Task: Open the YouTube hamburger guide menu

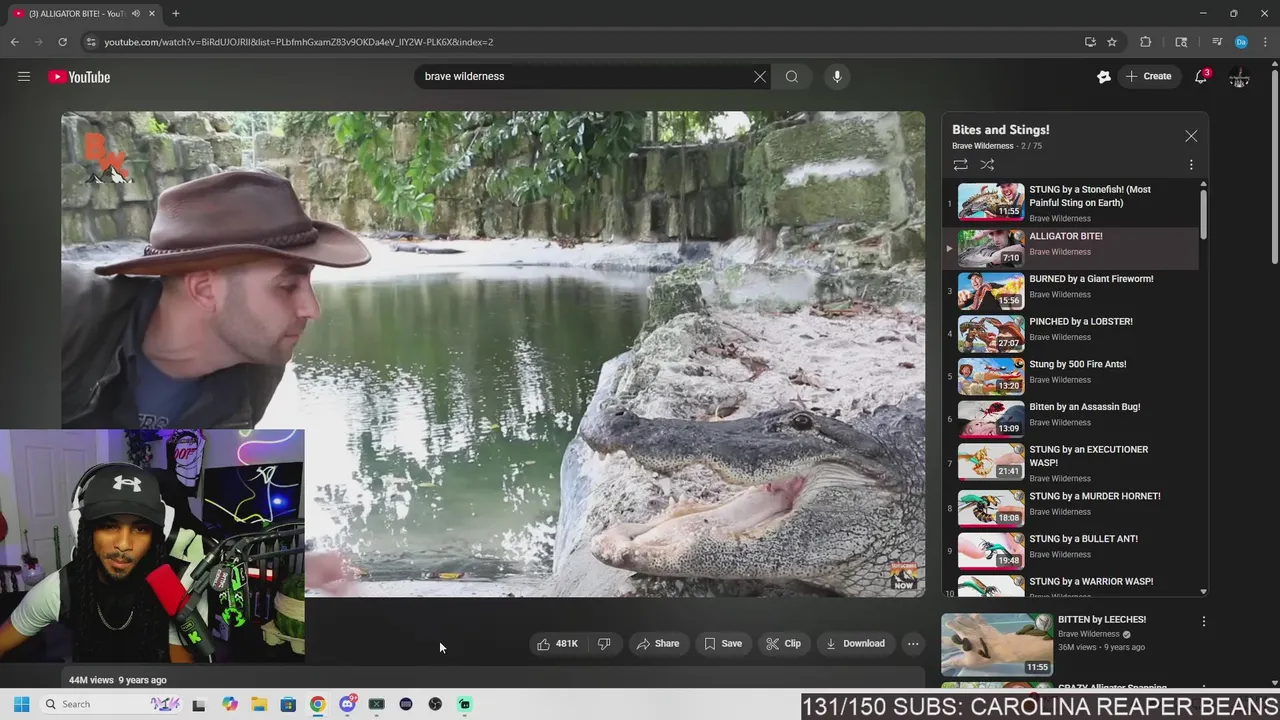Action: [24, 76]
